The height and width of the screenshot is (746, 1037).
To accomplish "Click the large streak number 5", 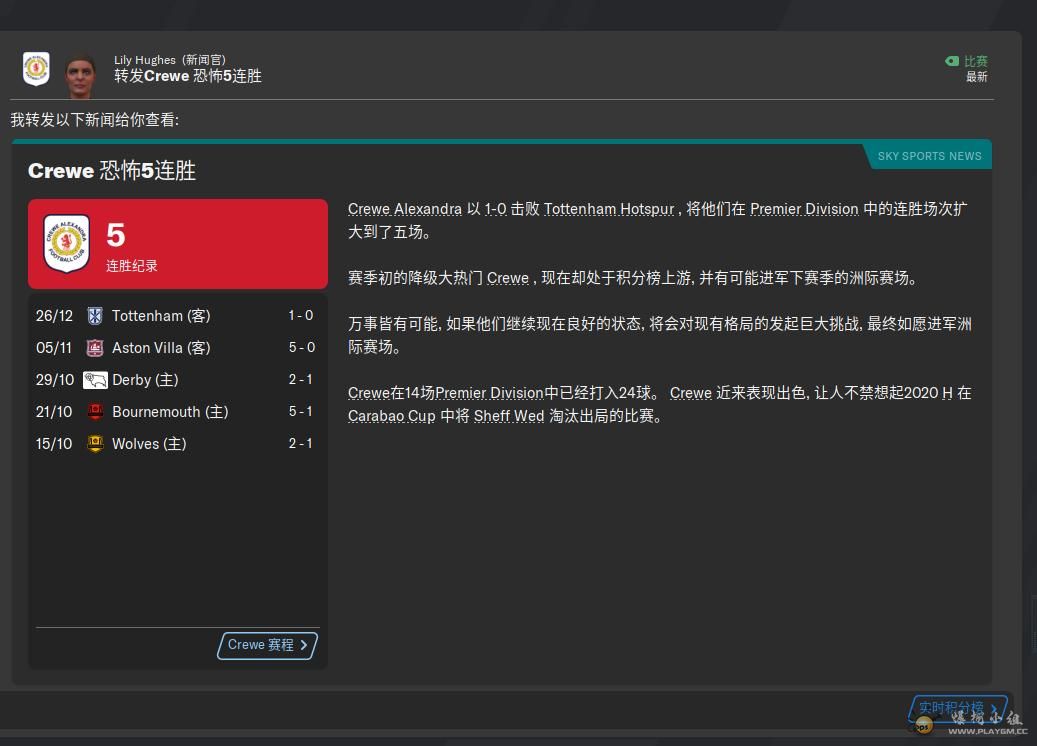I will pos(116,235).
